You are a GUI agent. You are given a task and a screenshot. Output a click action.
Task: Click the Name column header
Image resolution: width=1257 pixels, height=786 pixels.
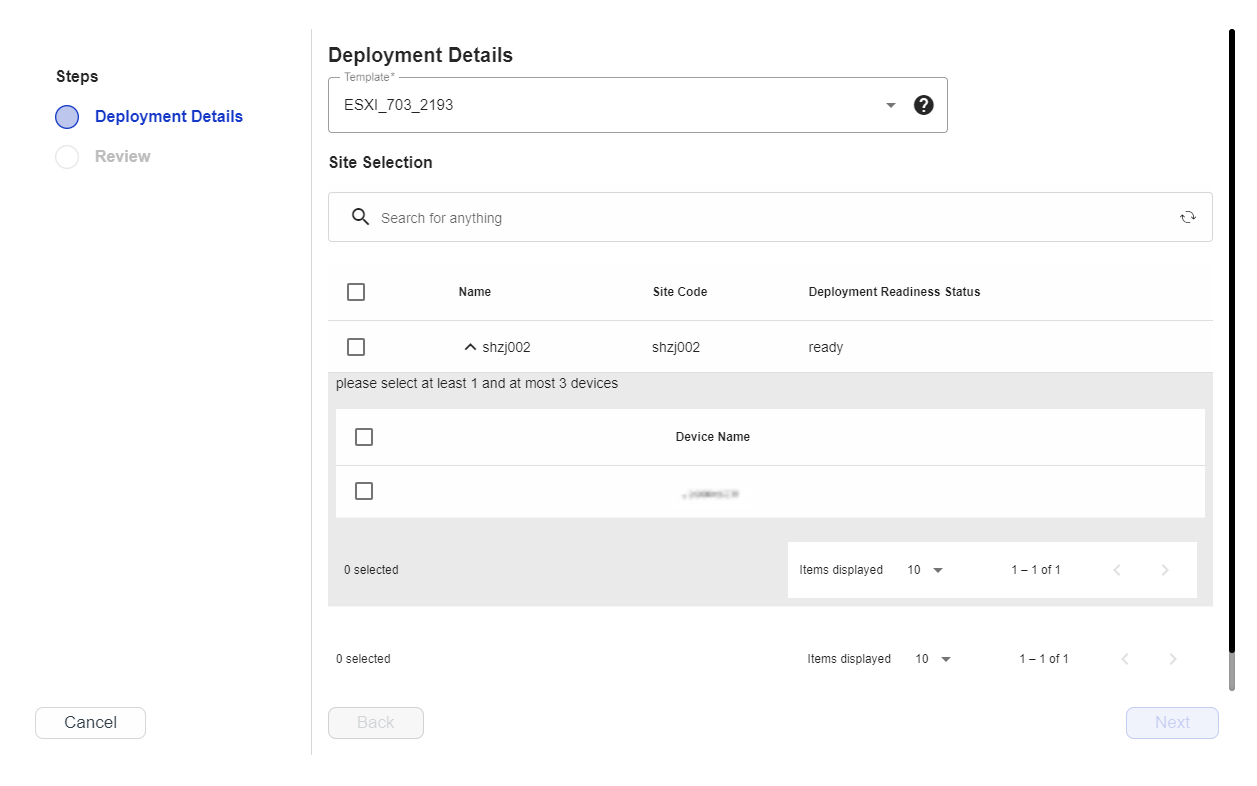[x=475, y=292]
